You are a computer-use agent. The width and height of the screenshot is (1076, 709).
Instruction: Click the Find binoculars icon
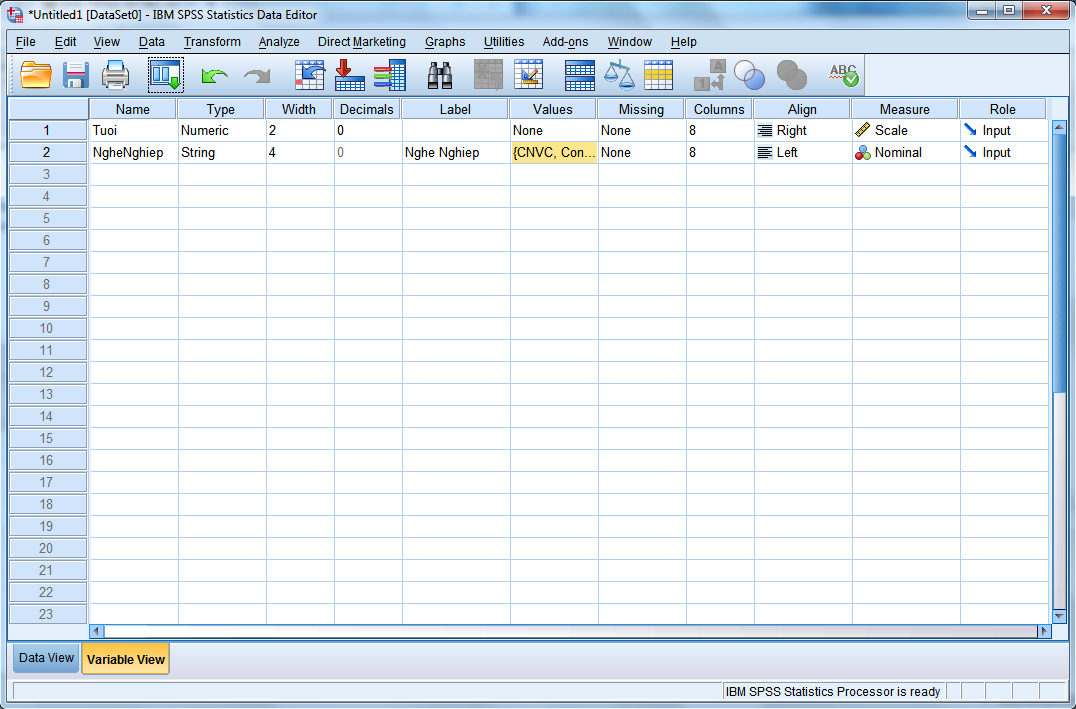click(440, 75)
